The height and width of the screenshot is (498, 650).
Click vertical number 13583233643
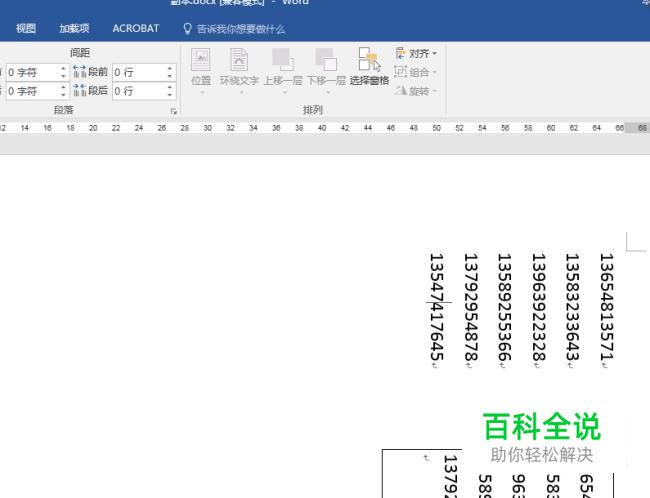pyautogui.click(x=572, y=307)
